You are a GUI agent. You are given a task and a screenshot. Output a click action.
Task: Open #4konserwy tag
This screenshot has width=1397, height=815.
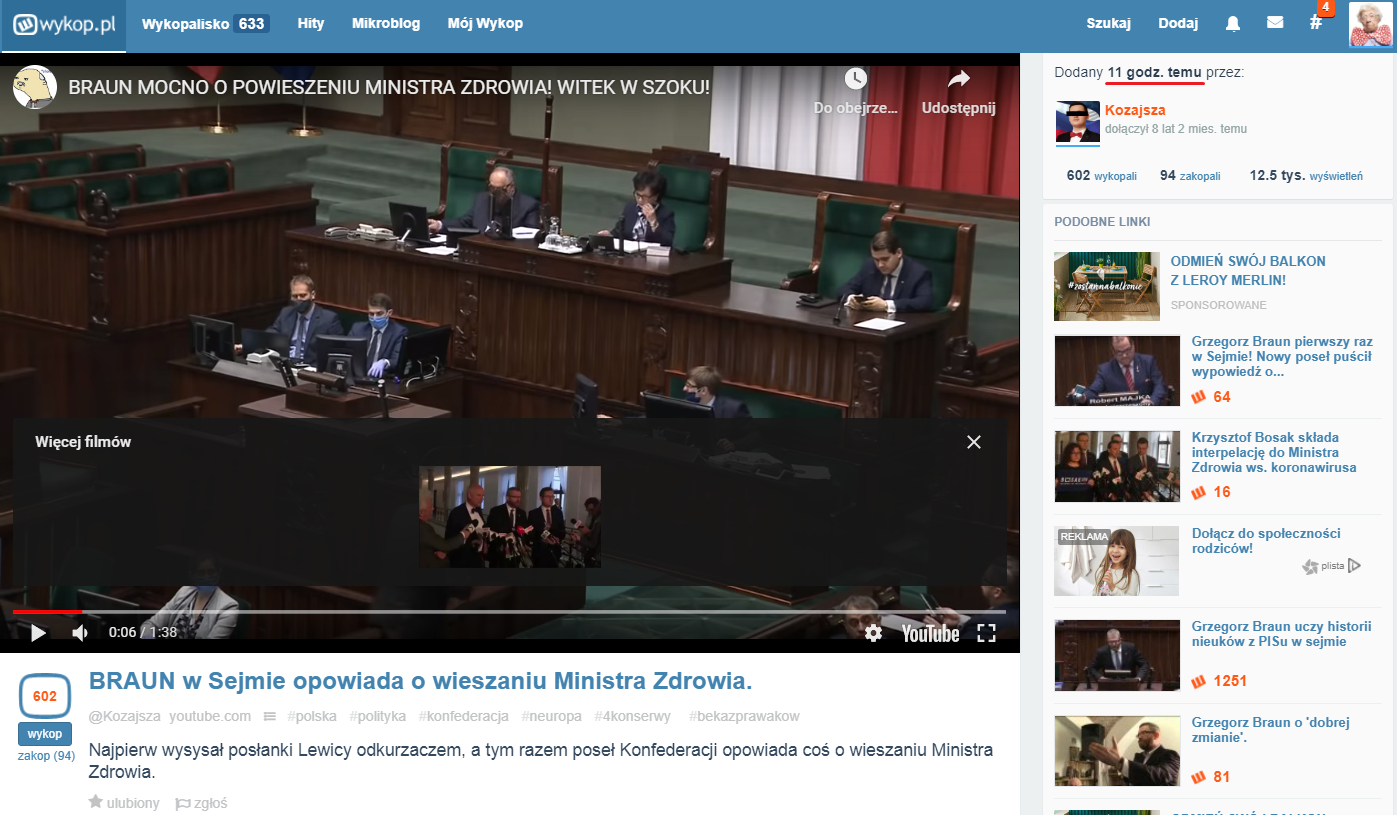pyautogui.click(x=633, y=716)
